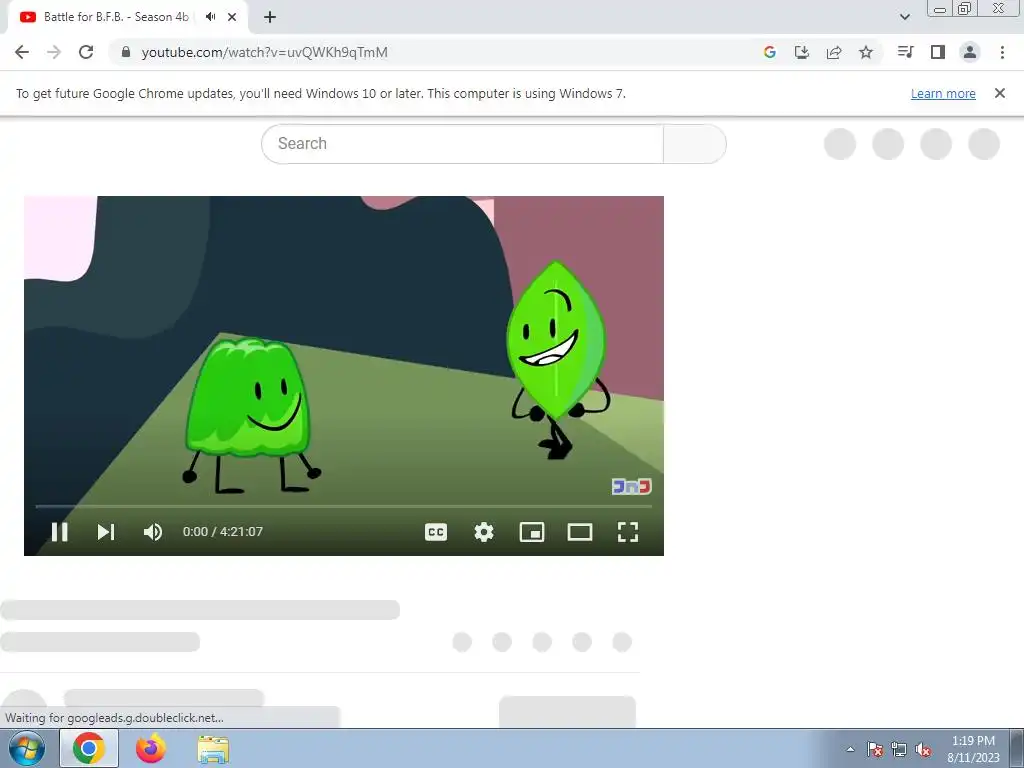Image resolution: width=1024 pixels, height=768 pixels.
Task: Close the Battle for B.F.B. tab
Action: point(232,17)
